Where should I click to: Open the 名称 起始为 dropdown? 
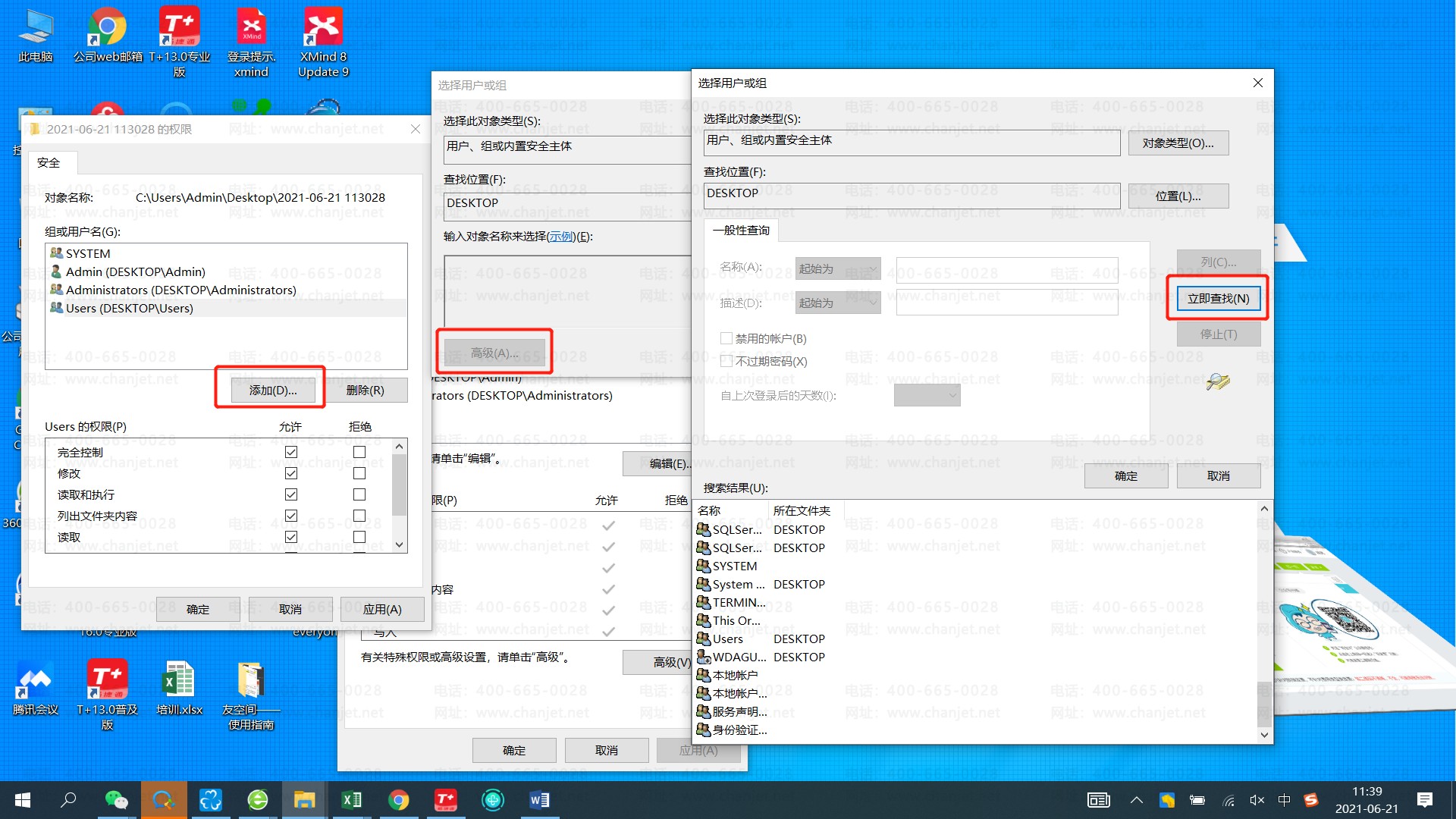point(838,268)
